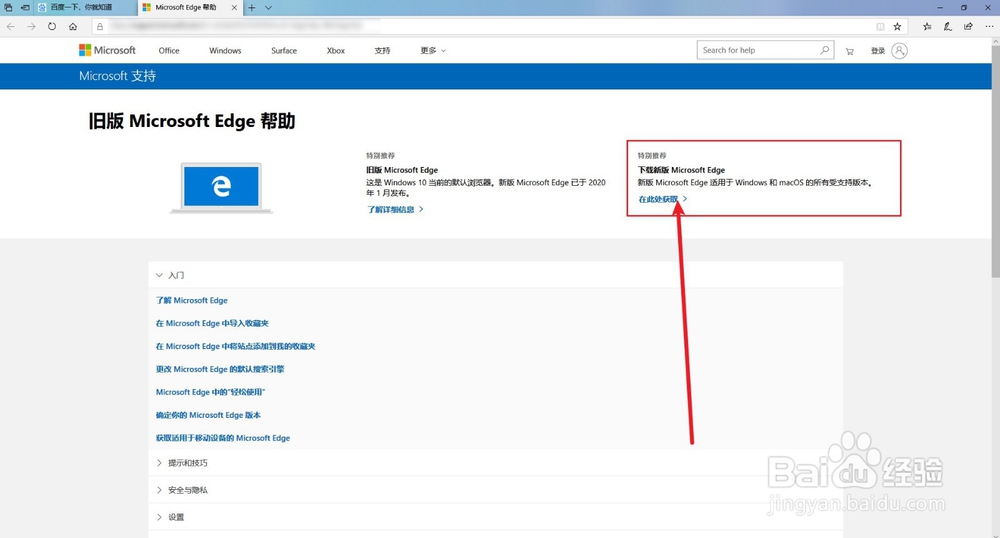
Task: Open Xbox in the site navigation
Action: tap(335, 50)
